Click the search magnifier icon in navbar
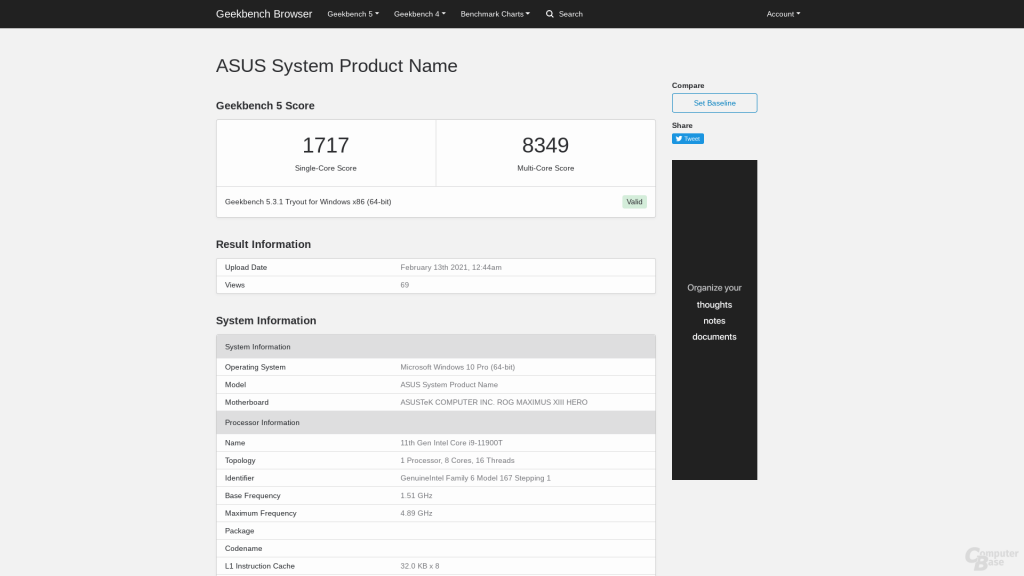 550,14
